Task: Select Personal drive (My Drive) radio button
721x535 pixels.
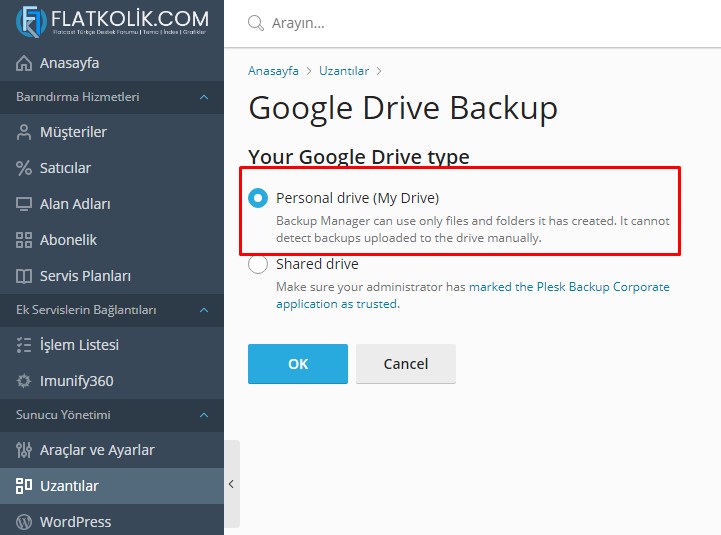Action: 258,198
